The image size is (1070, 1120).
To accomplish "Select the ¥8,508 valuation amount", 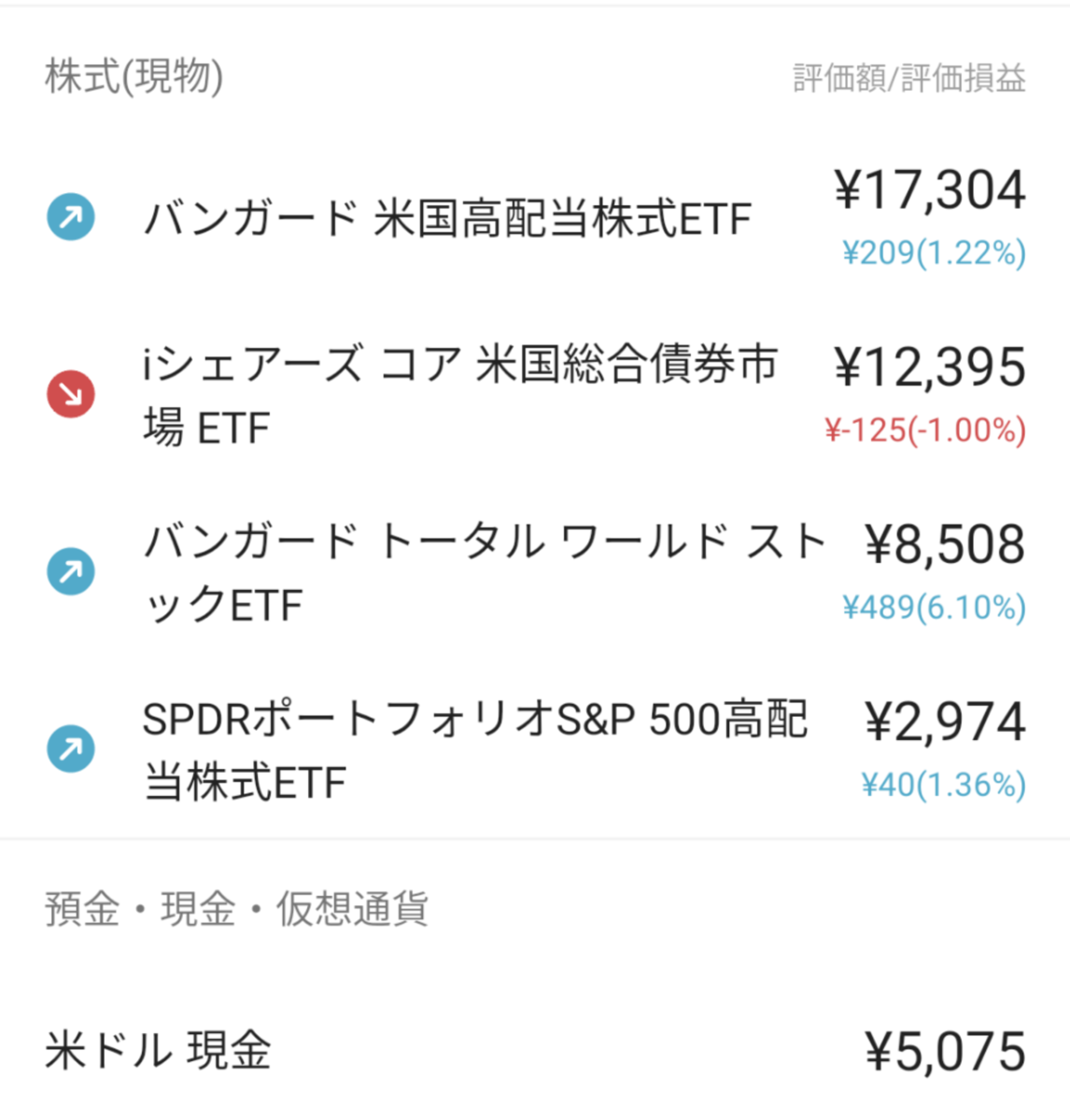I will pos(945,544).
